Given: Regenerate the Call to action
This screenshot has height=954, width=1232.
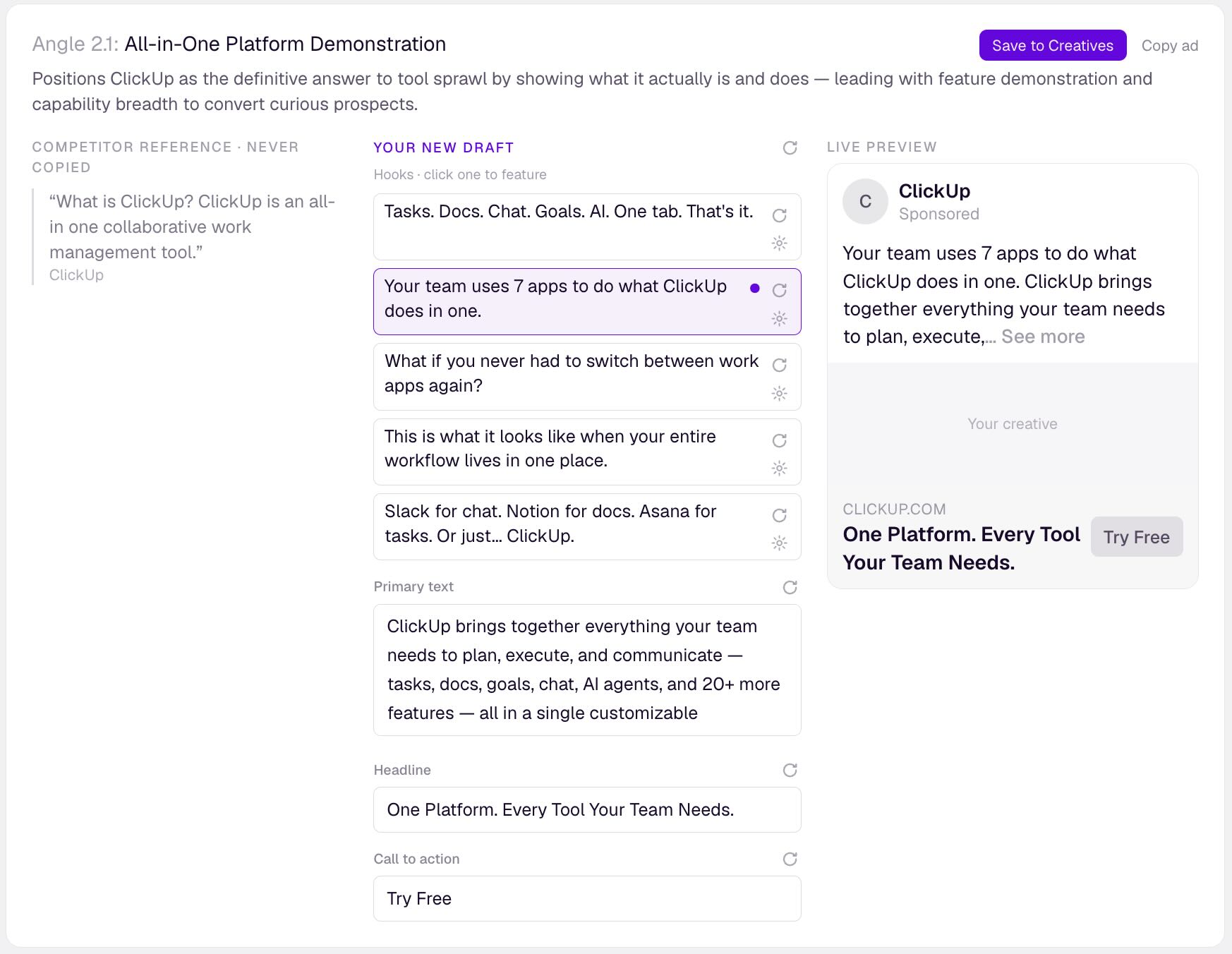Looking at the screenshot, I should coord(790,859).
